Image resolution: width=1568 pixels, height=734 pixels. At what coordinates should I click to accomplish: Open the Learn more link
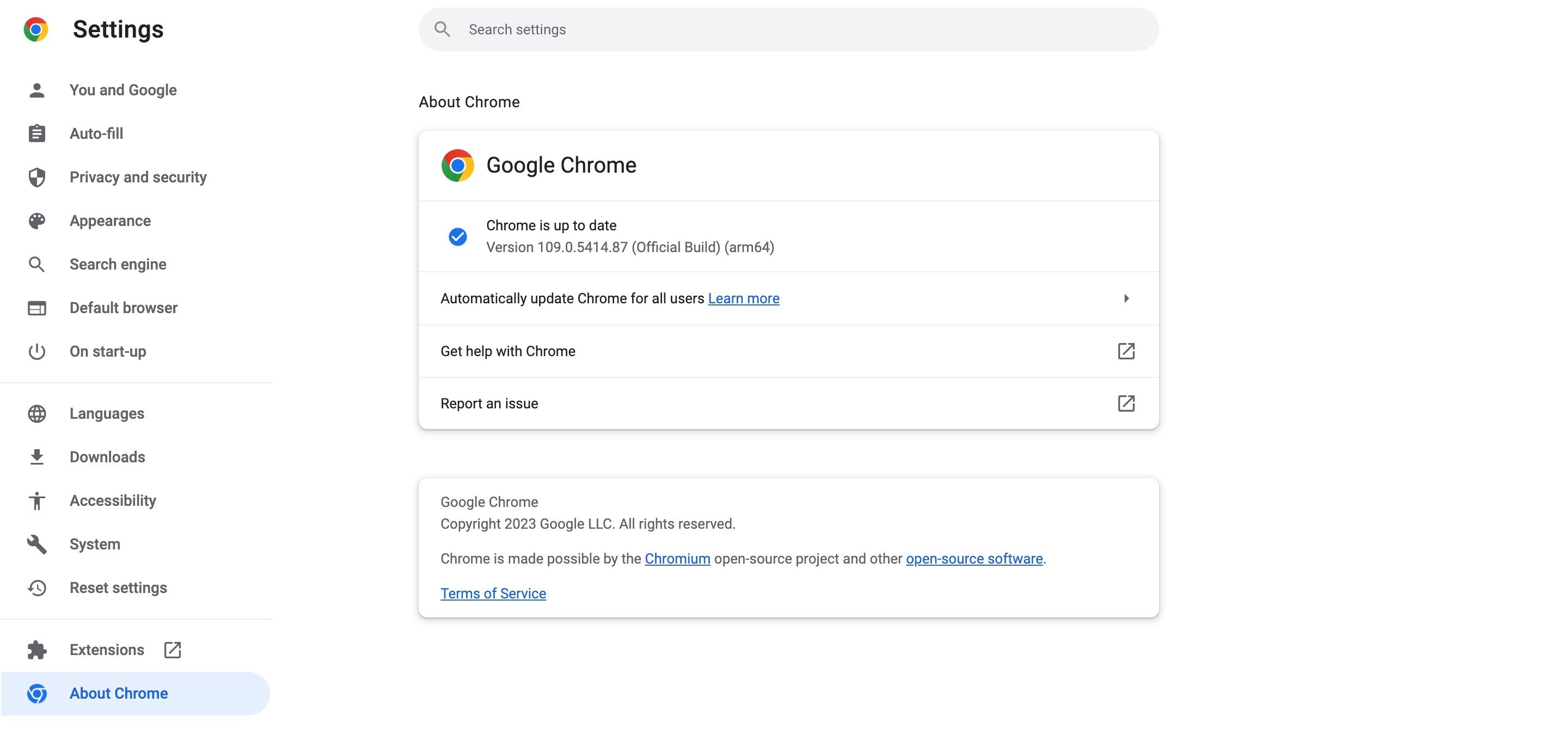[x=743, y=298]
